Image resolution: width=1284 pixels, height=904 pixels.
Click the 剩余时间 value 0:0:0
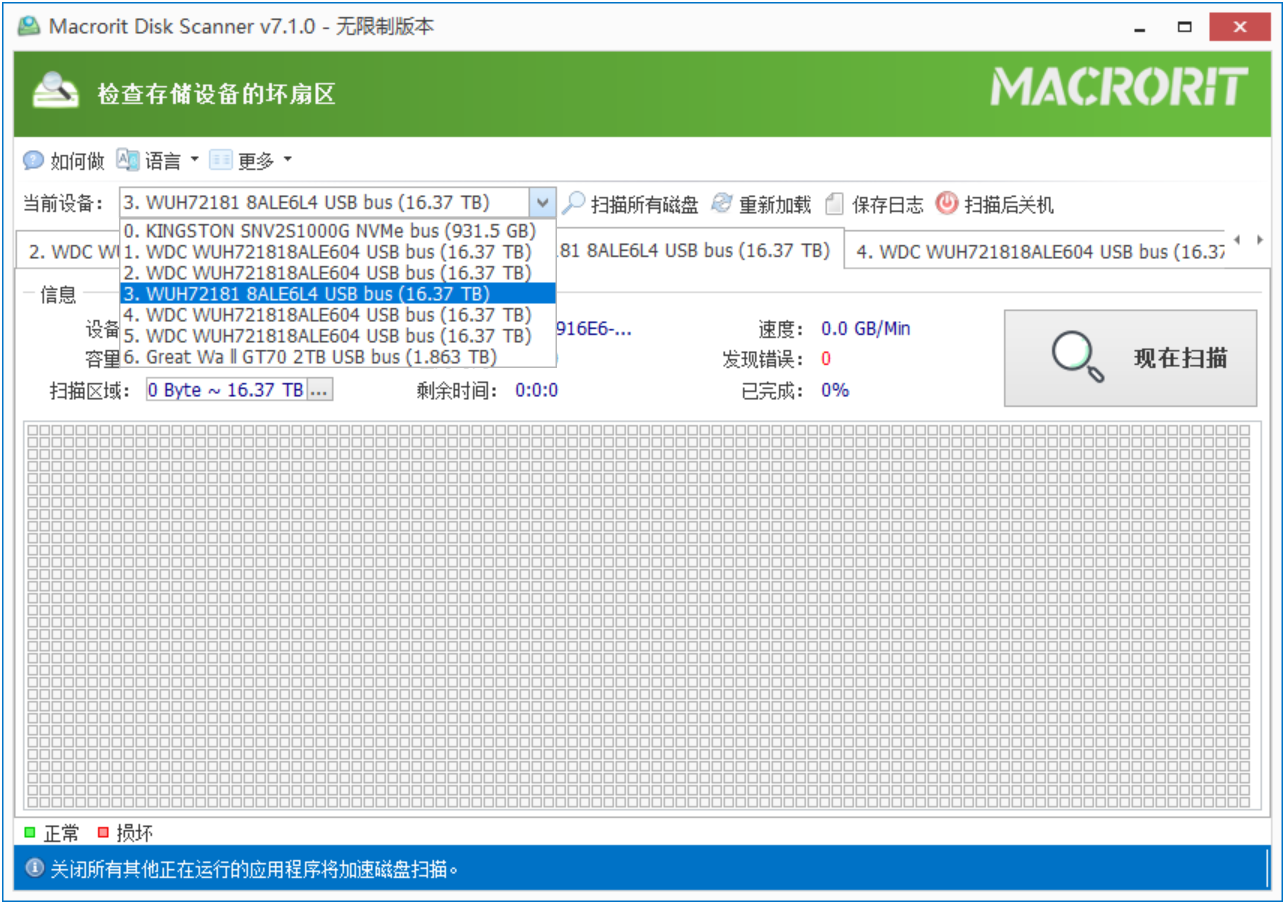point(537,390)
